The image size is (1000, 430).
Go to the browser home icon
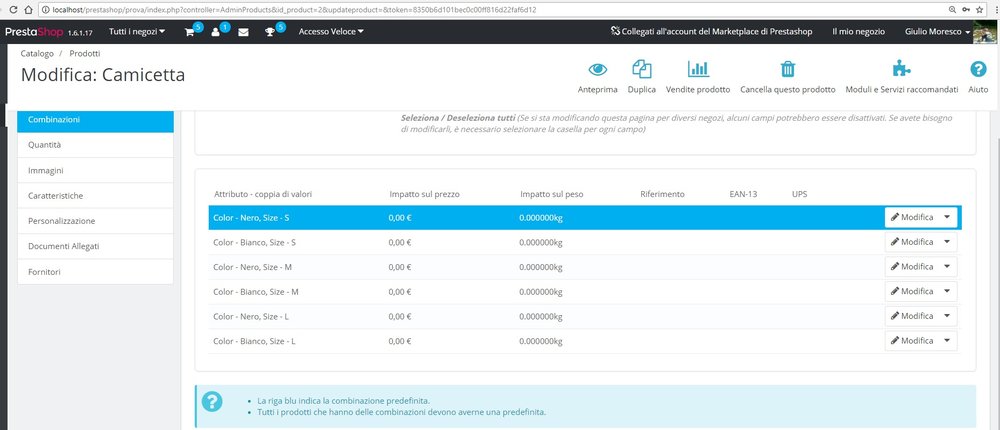pos(28,10)
